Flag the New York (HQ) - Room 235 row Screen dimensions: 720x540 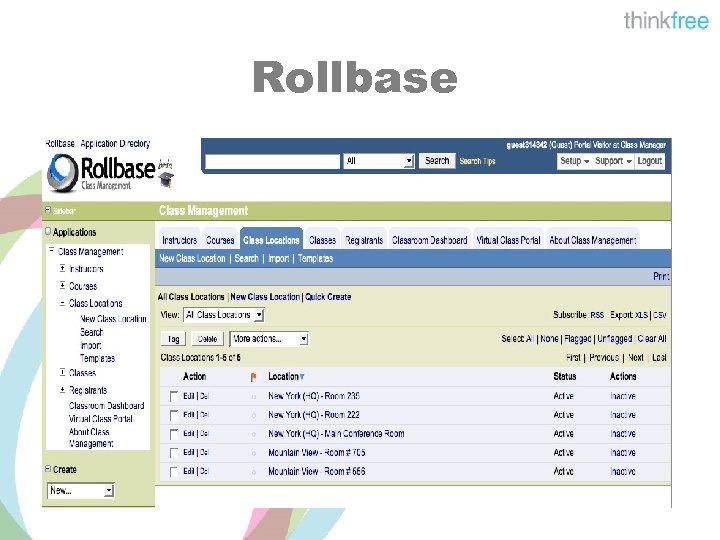[253, 396]
